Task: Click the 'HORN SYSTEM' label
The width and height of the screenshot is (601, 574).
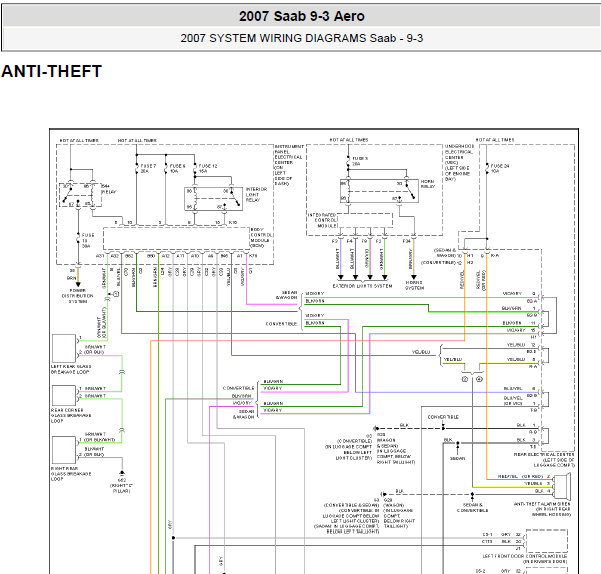Action: [414, 285]
